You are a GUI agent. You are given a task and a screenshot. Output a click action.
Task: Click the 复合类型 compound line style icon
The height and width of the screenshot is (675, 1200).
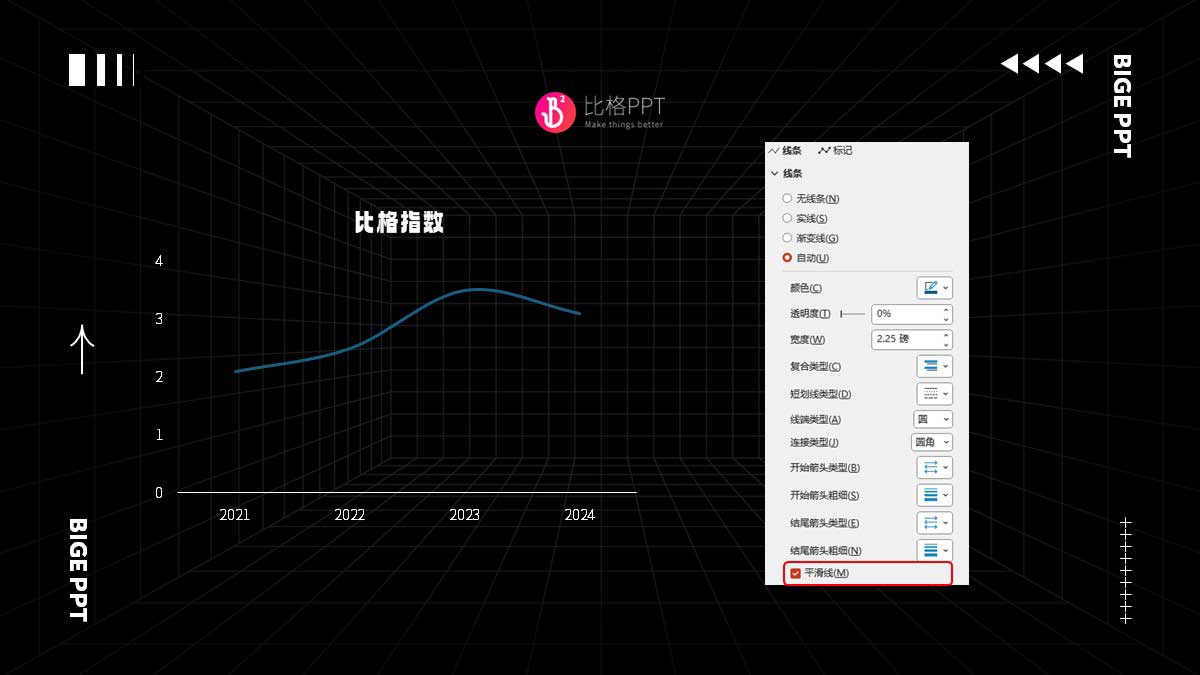click(930, 366)
